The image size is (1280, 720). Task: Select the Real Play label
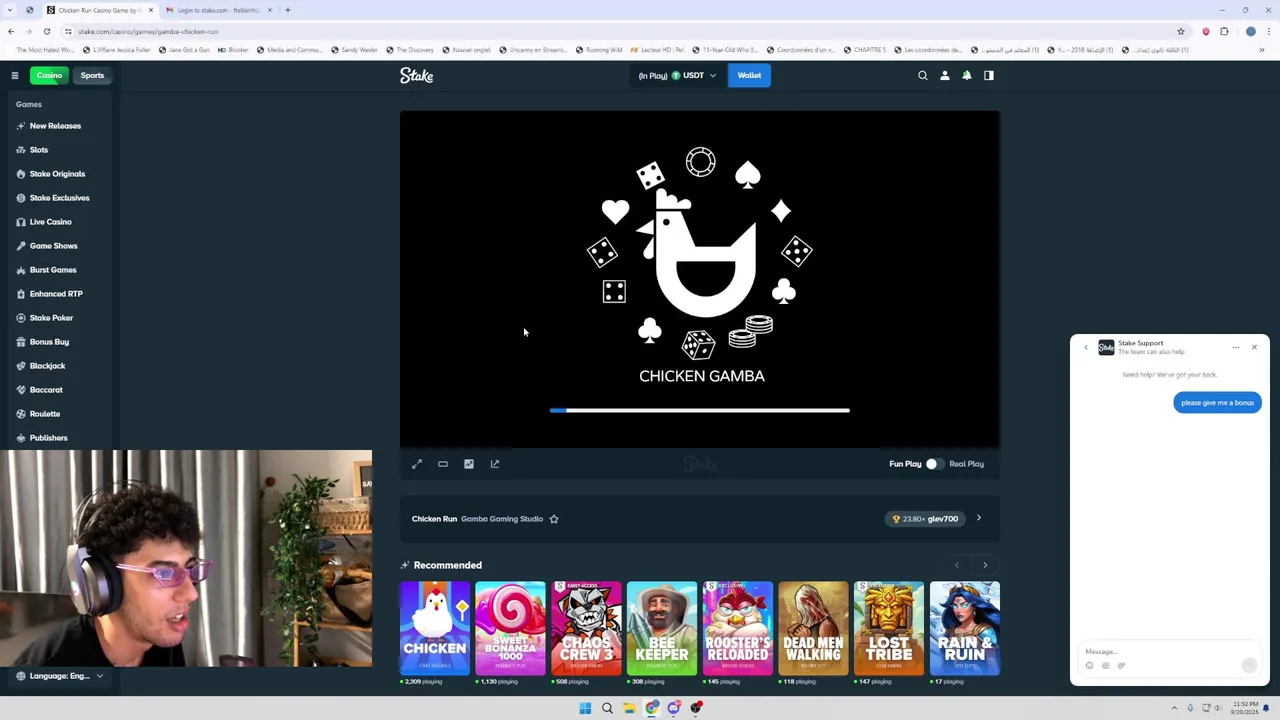pos(966,464)
